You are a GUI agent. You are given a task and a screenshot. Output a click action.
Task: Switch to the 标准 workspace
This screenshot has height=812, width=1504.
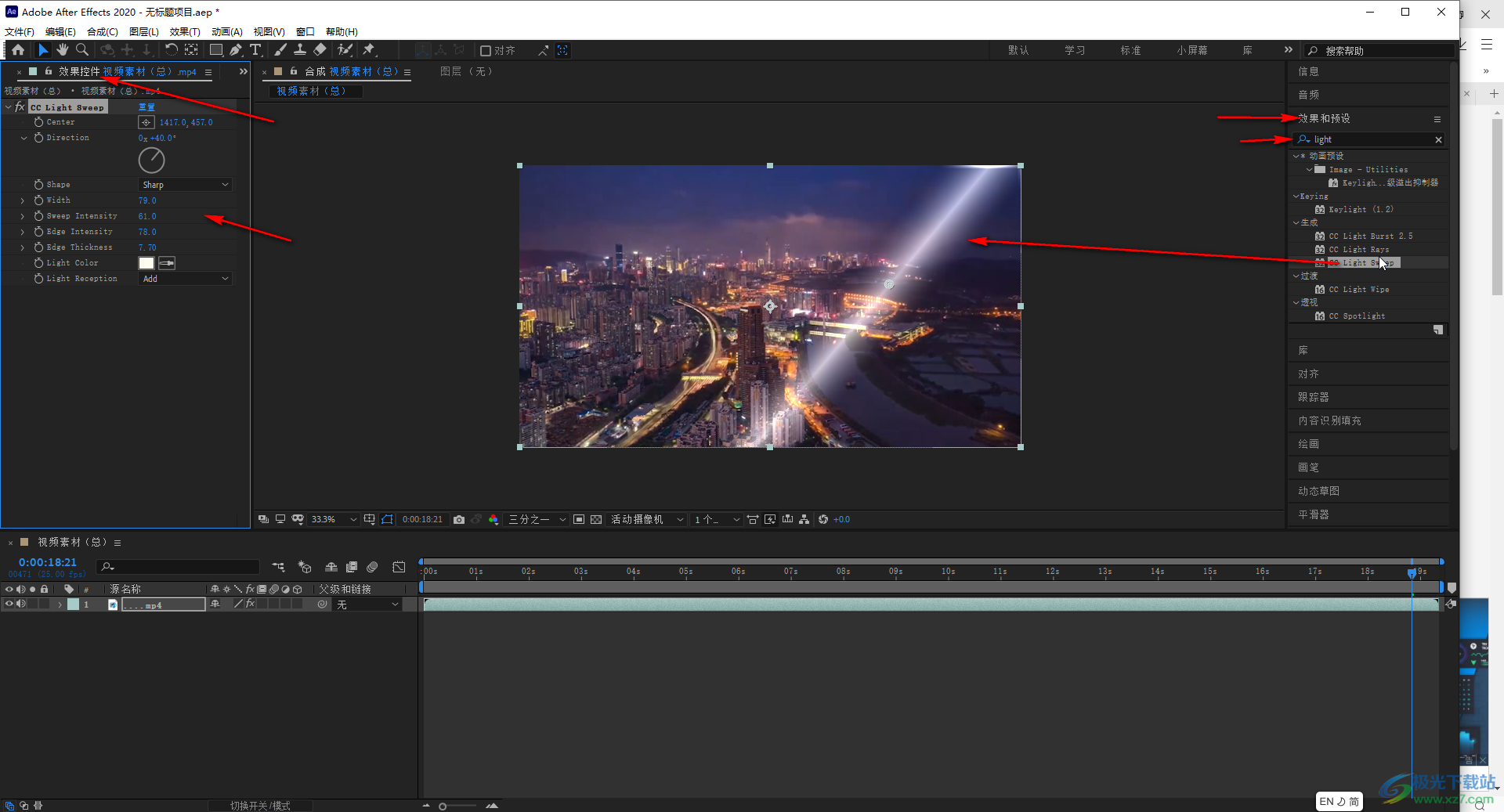(x=1130, y=50)
